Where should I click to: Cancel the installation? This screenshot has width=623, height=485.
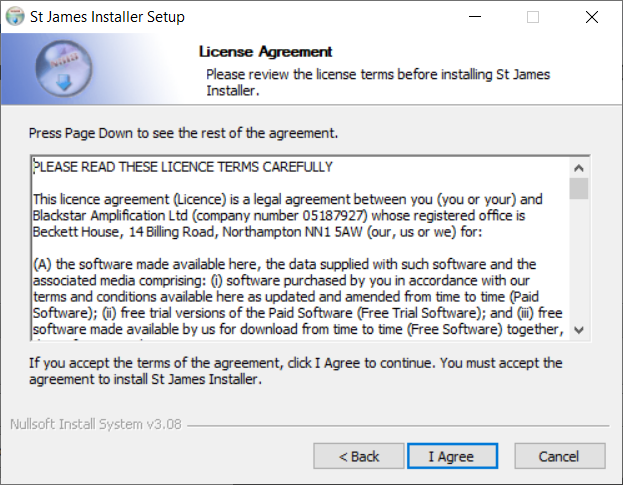558,456
